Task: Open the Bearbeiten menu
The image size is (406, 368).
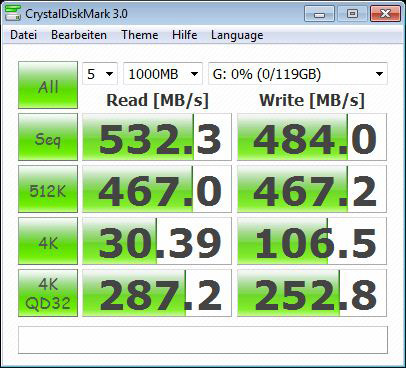Action: coord(79,35)
